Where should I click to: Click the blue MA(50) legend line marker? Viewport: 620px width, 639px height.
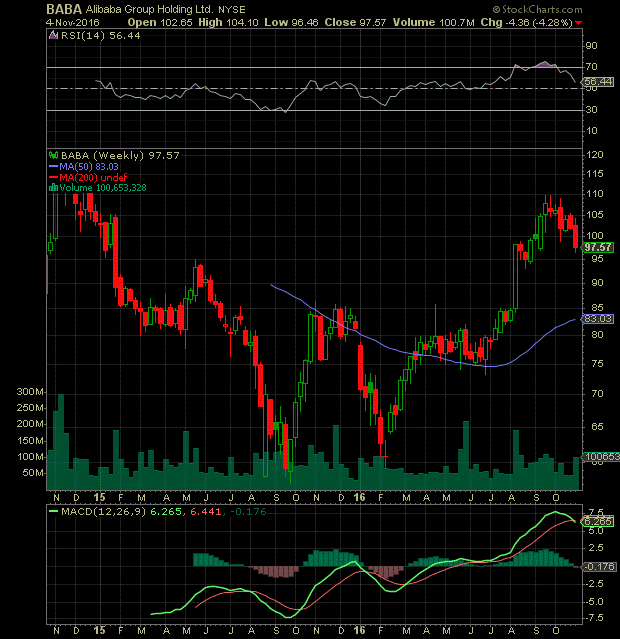(x=52, y=167)
